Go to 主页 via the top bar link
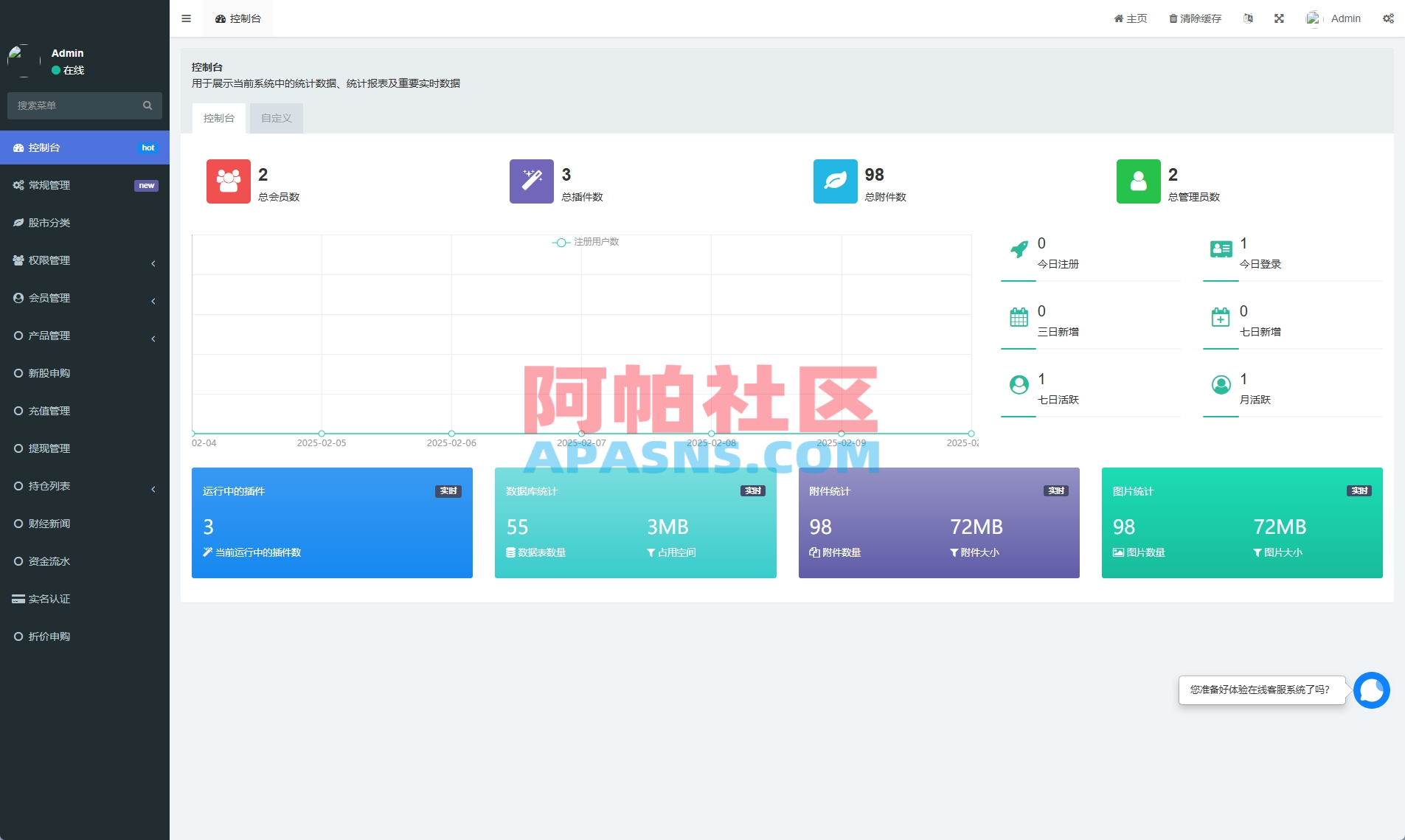The height and width of the screenshot is (840, 1405). 1130,18
